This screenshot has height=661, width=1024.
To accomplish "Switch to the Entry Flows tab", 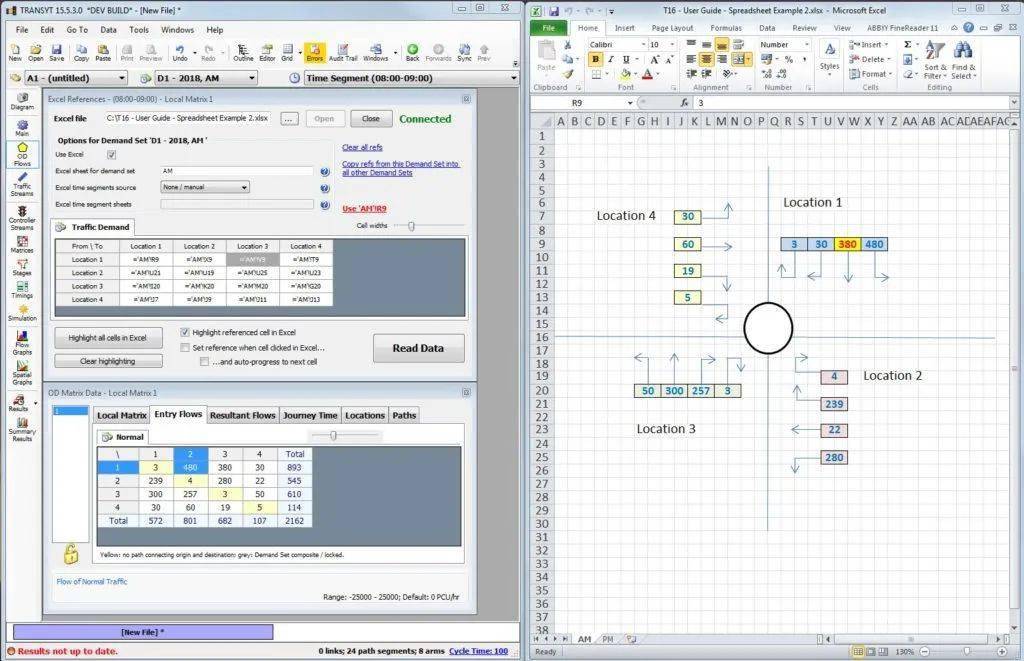I will [178, 415].
